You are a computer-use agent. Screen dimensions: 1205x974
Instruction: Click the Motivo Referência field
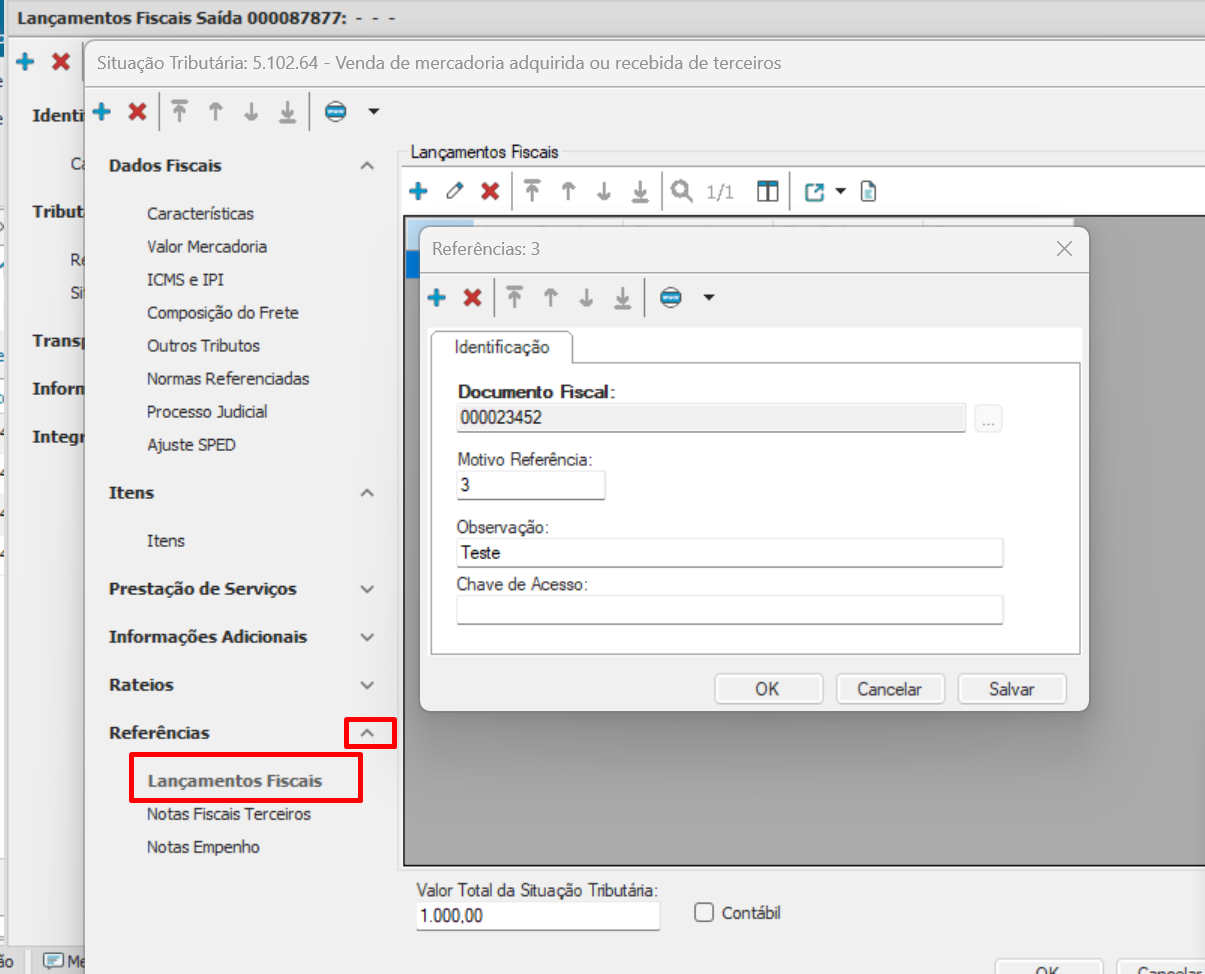(531, 485)
